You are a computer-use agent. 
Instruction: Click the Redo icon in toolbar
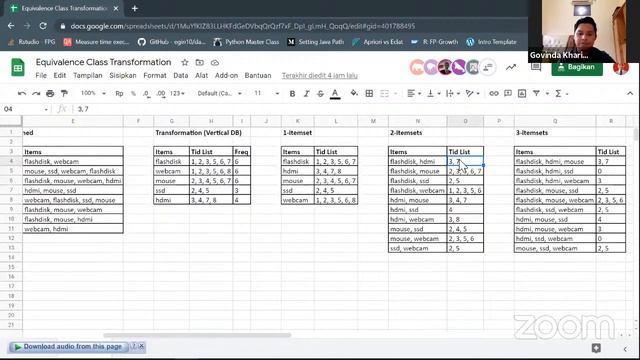coord(36,93)
